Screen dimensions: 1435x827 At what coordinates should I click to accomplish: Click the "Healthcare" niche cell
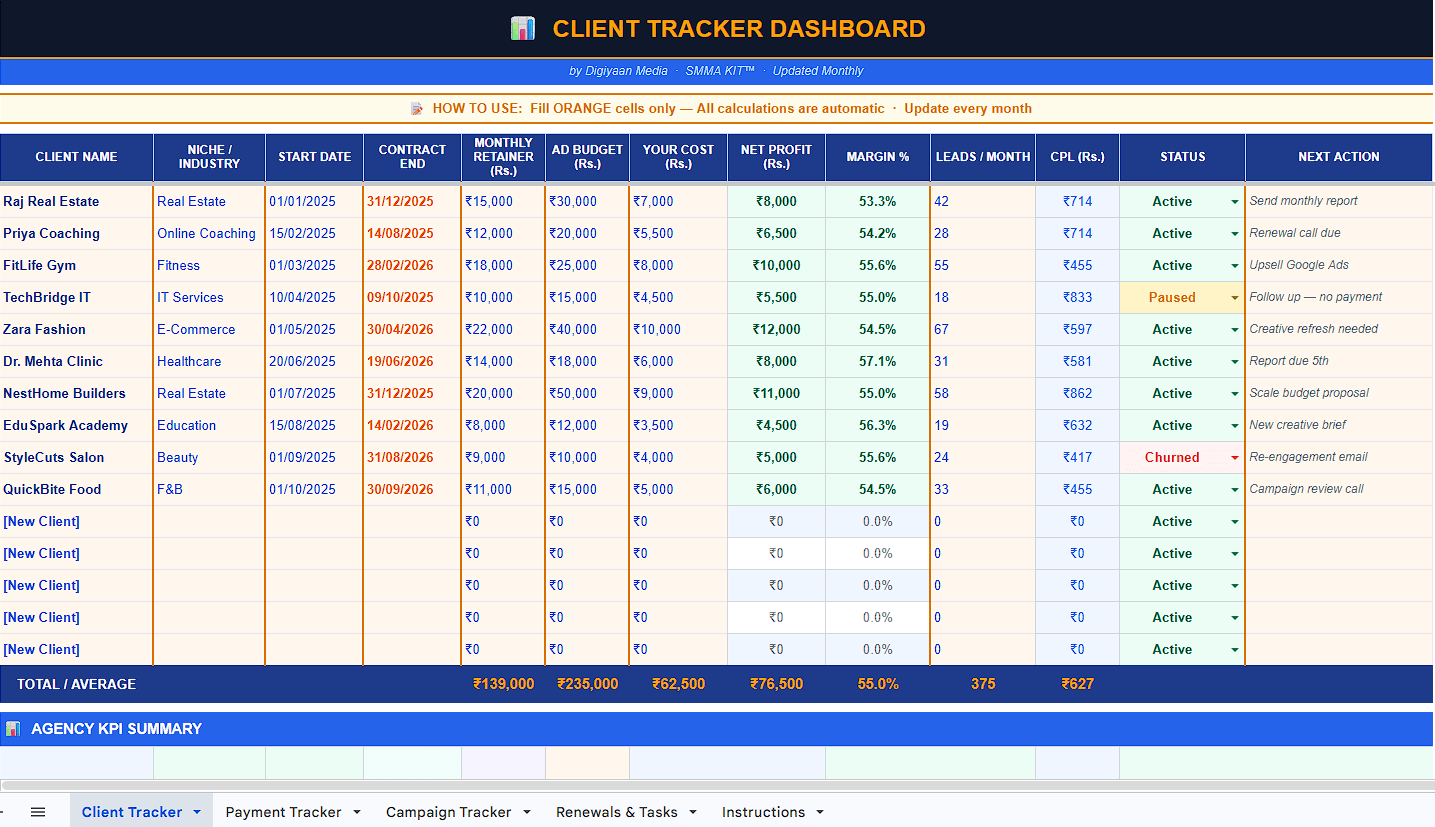tap(209, 361)
